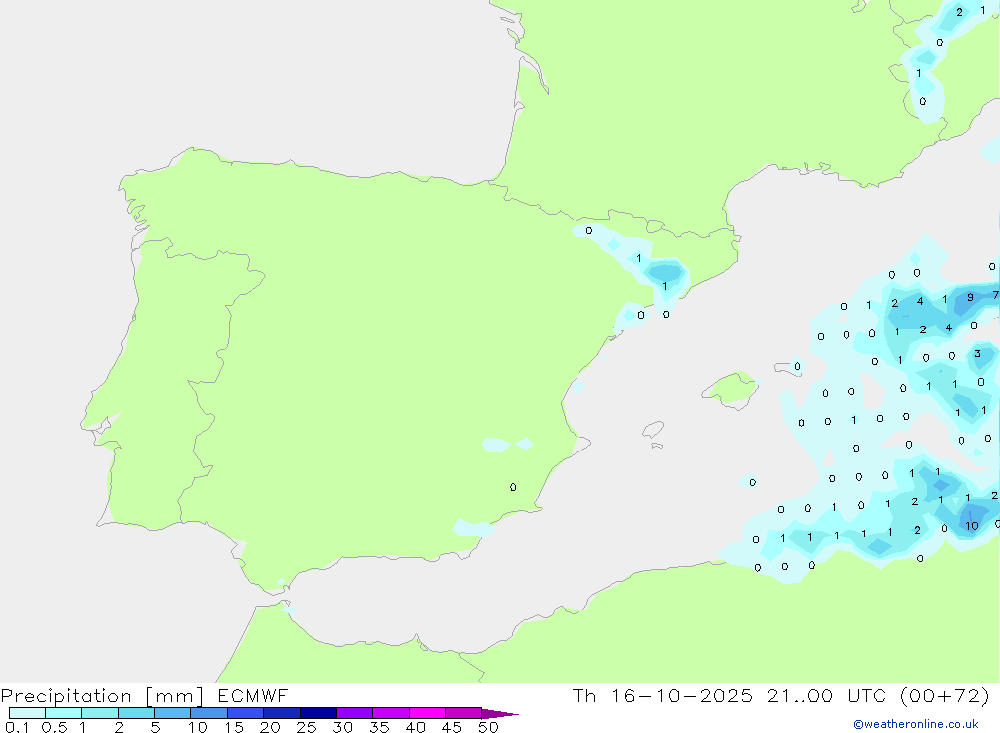Click the violet swatch between 30 and 35

[354, 713]
